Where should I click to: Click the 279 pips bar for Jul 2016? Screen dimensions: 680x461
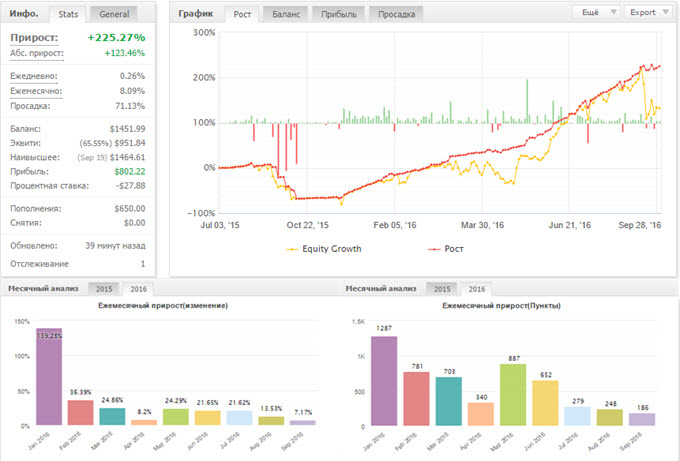click(577, 416)
